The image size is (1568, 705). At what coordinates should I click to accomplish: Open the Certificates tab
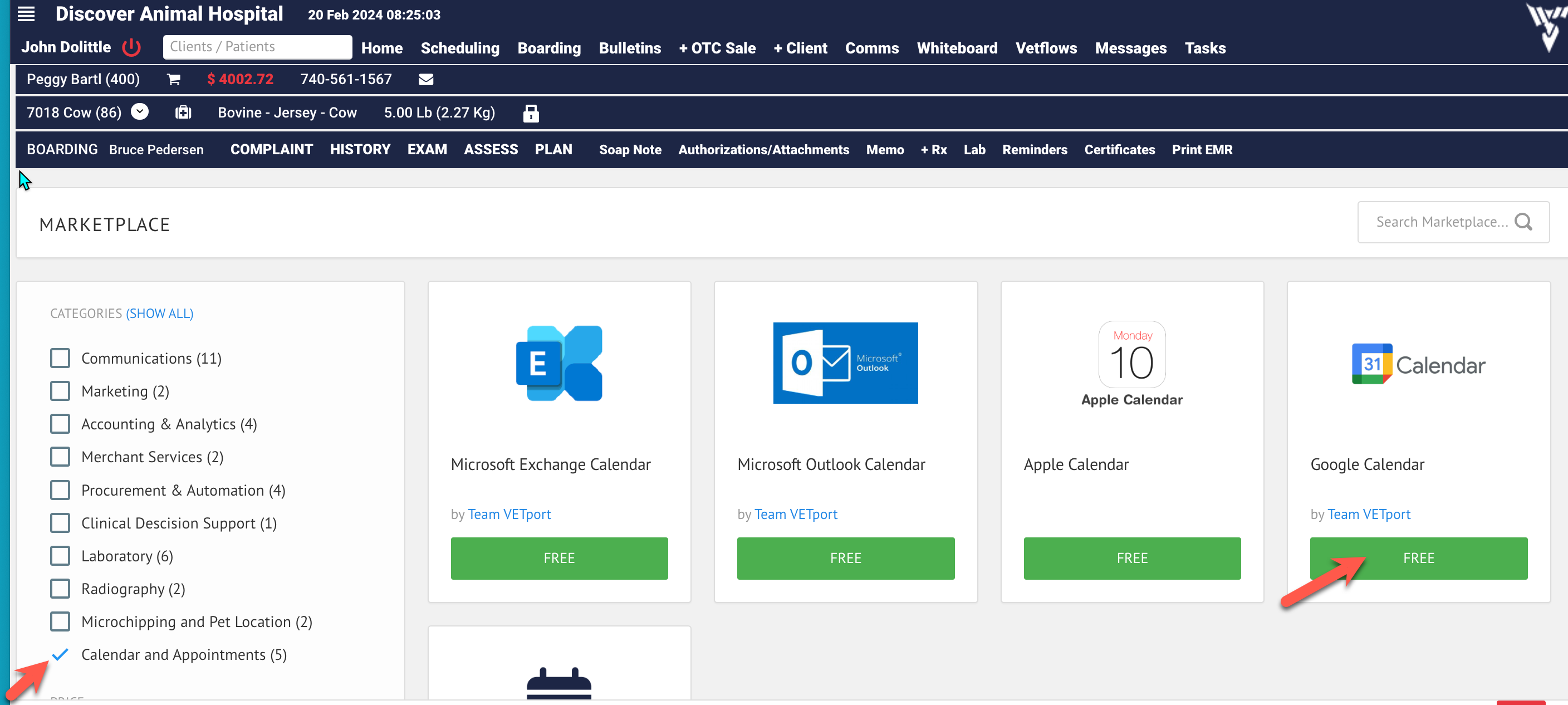pyautogui.click(x=1119, y=150)
